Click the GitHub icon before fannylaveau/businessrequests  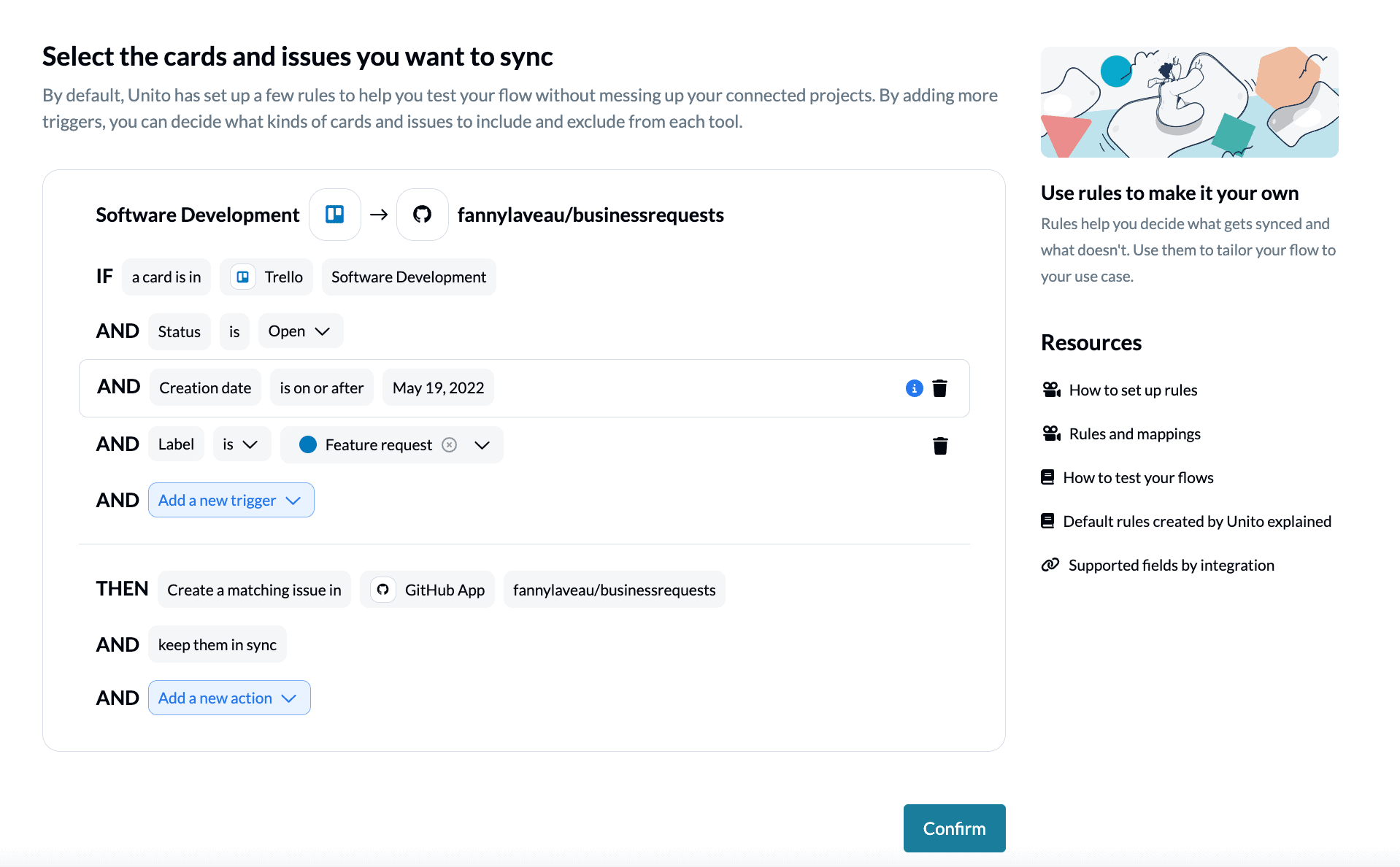tap(422, 214)
